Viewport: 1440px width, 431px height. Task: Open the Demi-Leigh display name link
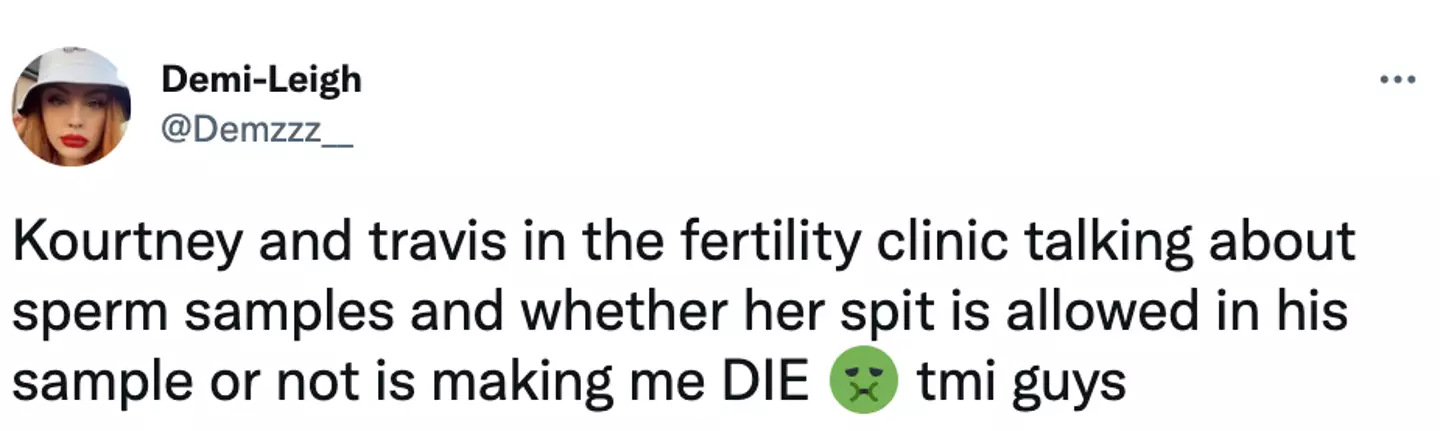(261, 80)
